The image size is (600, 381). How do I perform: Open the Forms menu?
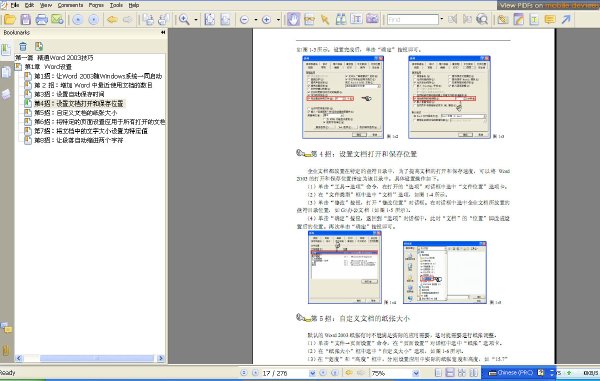click(96, 5)
